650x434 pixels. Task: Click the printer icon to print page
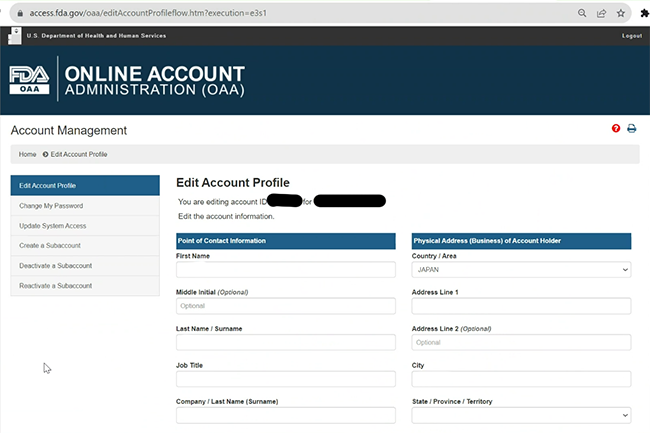click(x=631, y=129)
